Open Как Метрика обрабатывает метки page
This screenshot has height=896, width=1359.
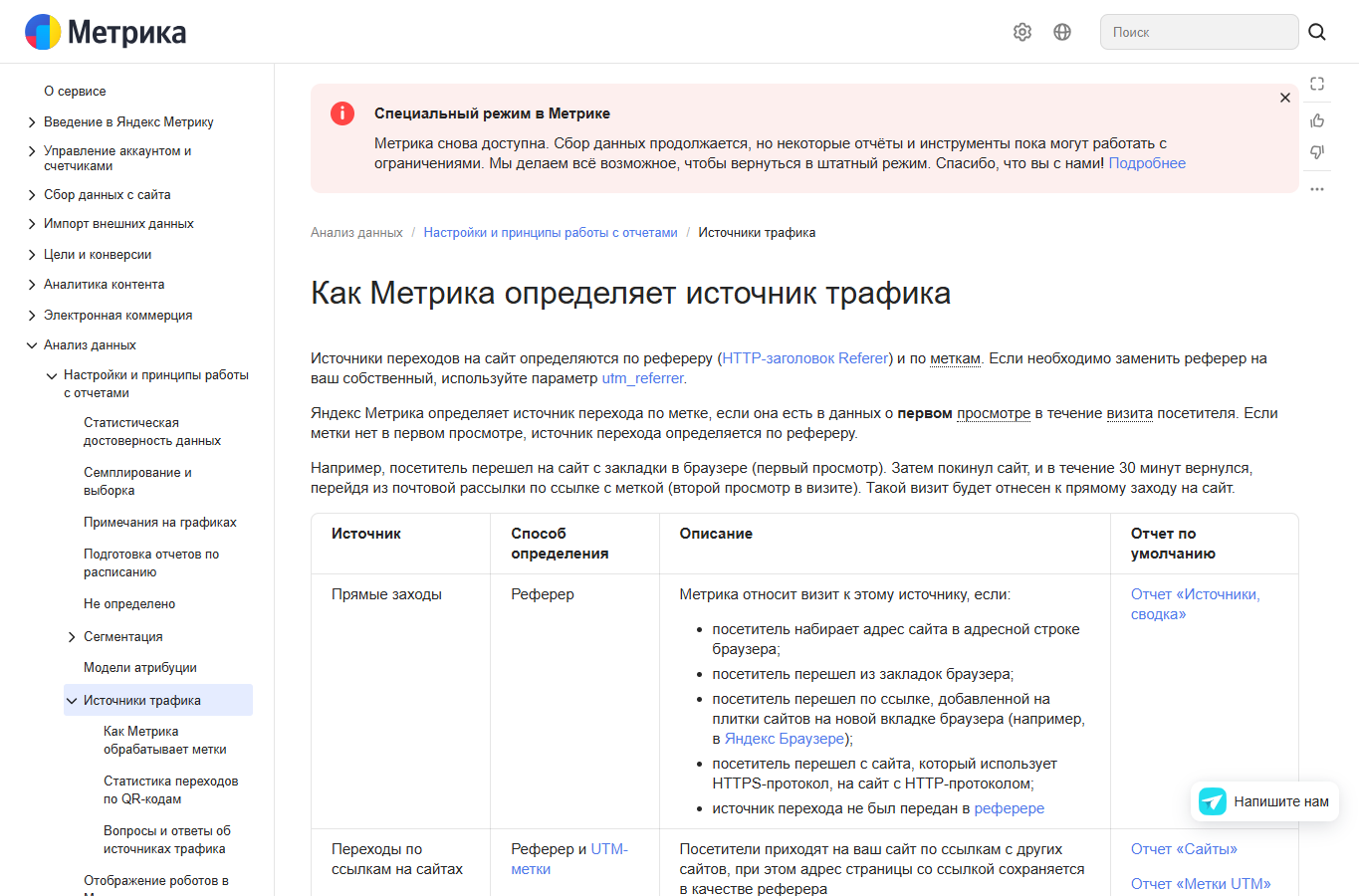[x=165, y=741]
